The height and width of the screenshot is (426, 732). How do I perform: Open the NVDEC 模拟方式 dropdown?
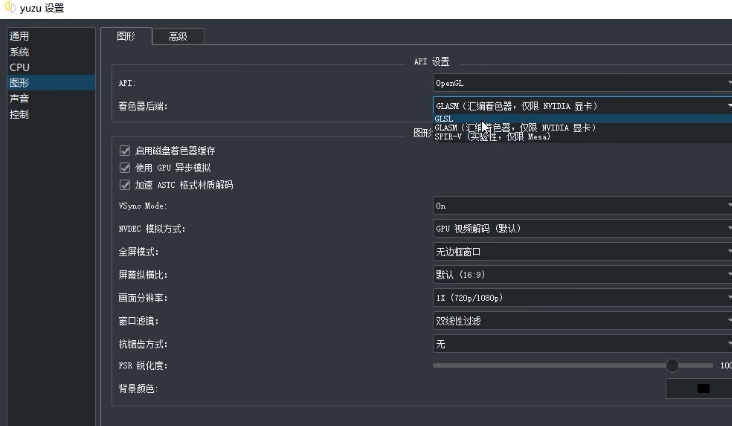point(582,229)
